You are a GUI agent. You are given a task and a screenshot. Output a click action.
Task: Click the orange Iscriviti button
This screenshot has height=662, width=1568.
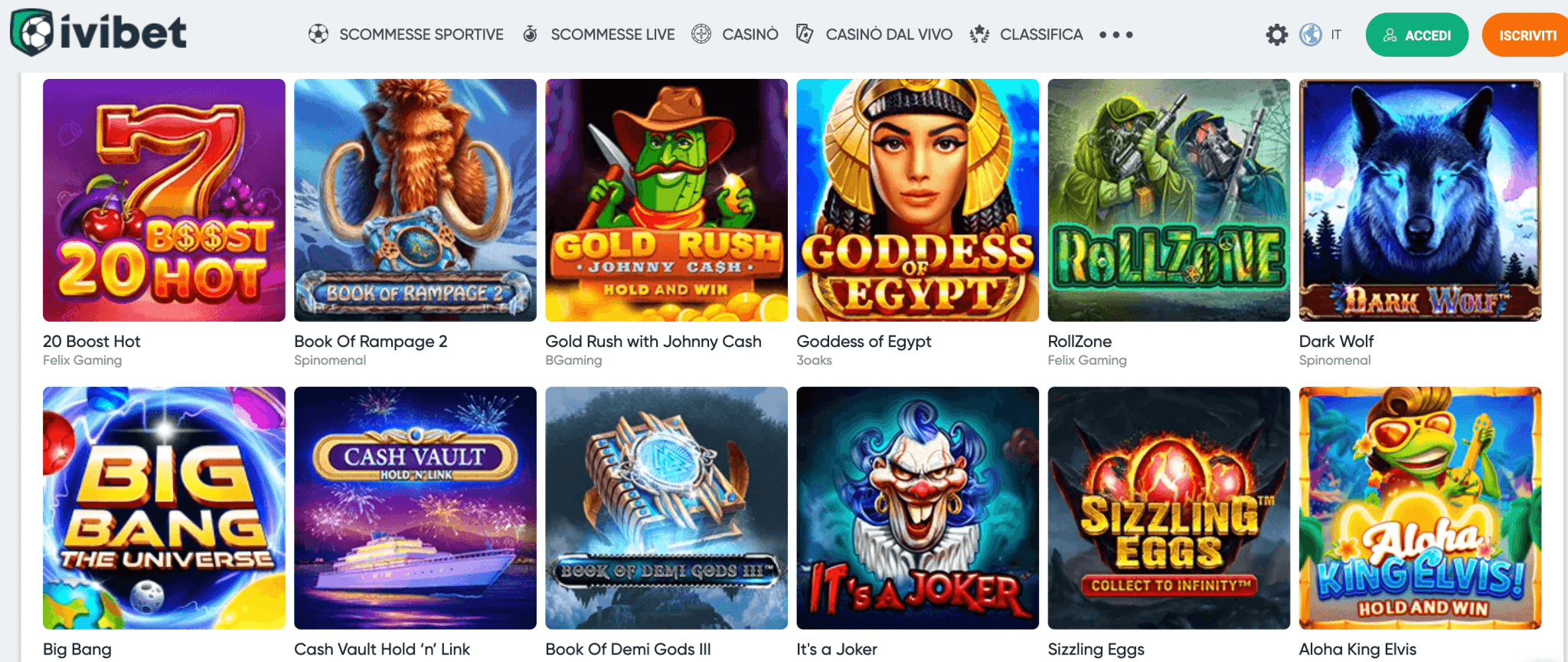tap(1525, 35)
